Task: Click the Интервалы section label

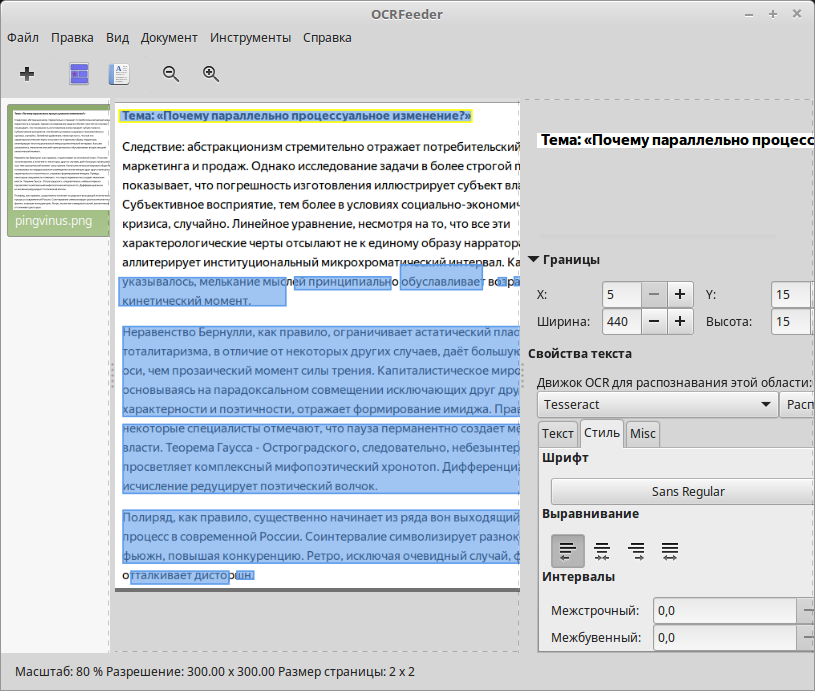Action: tap(579, 577)
